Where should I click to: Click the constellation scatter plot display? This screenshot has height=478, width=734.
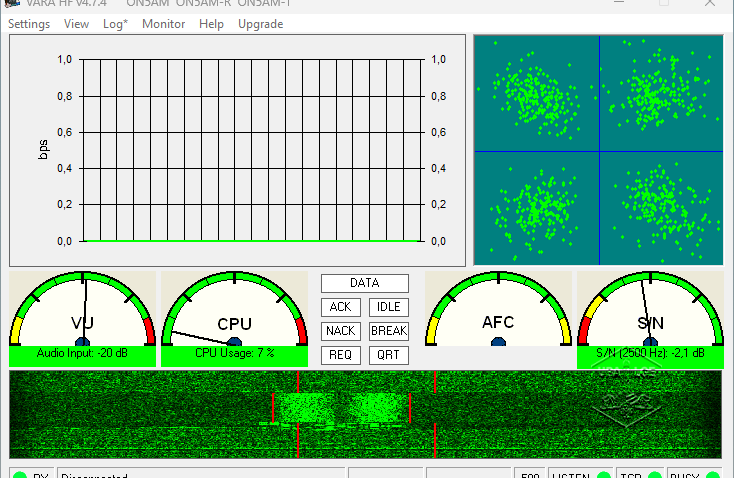tap(598, 150)
